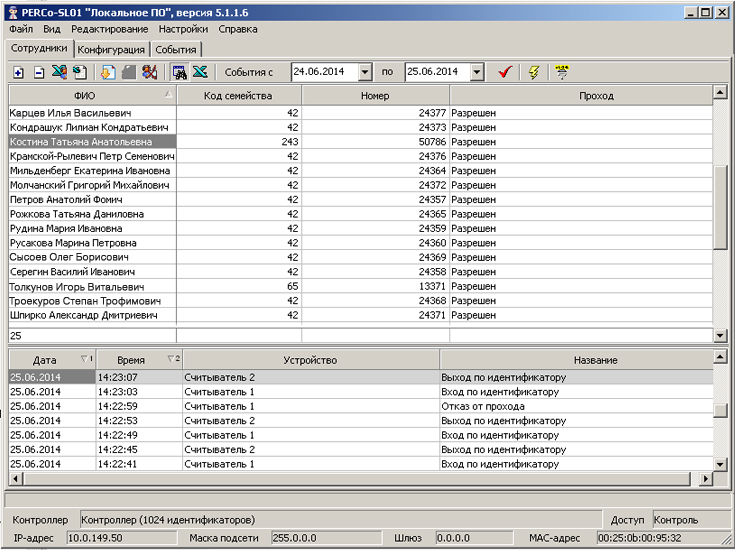
Task: Open the Настройки menu
Action: [183, 30]
